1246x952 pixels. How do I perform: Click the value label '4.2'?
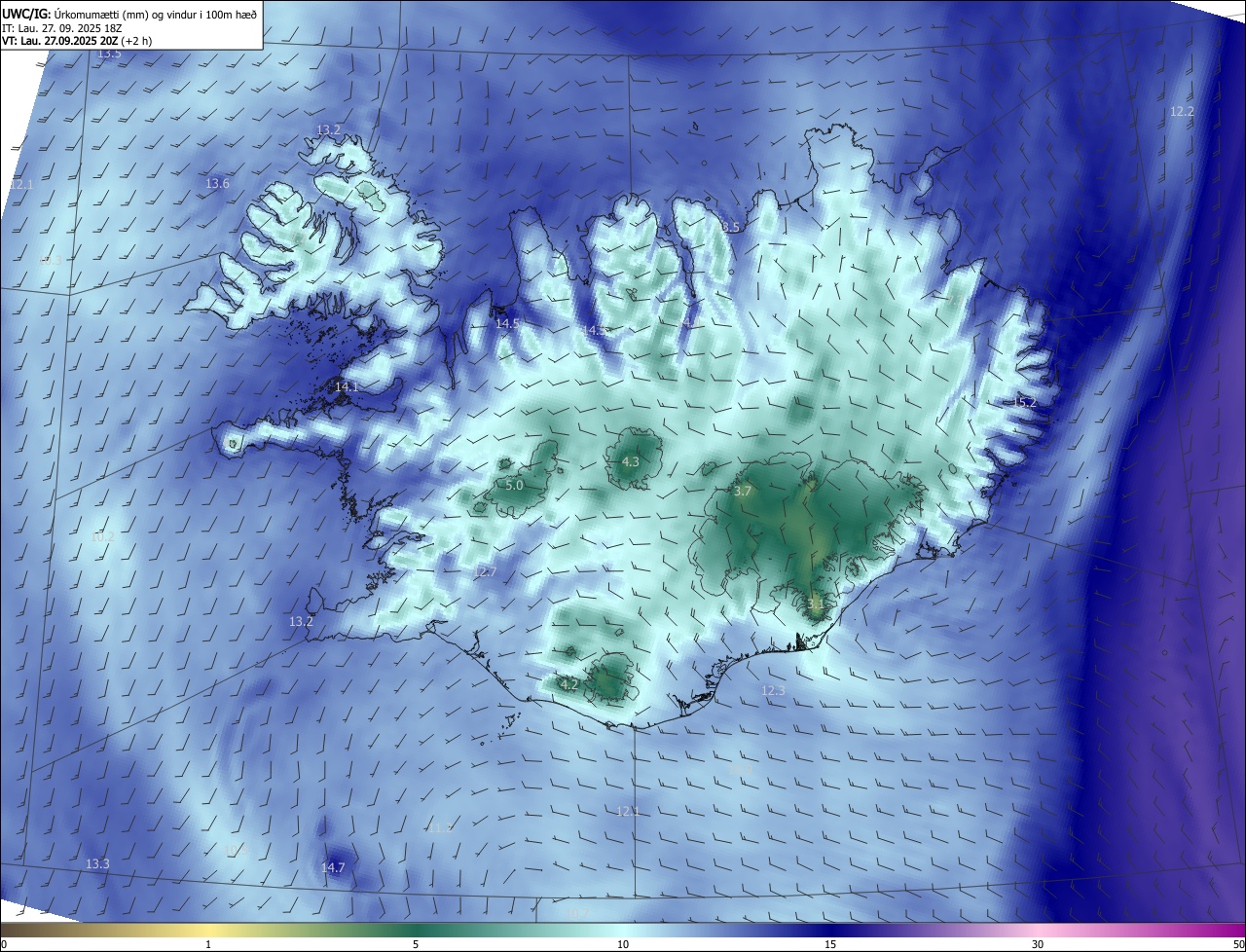click(x=569, y=684)
